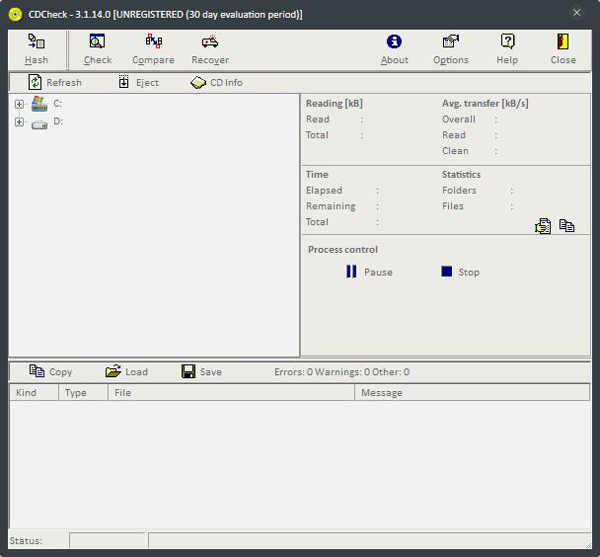Click the Errors Warnings Other counter text
Screen dimensions: 600x557
pos(342,372)
